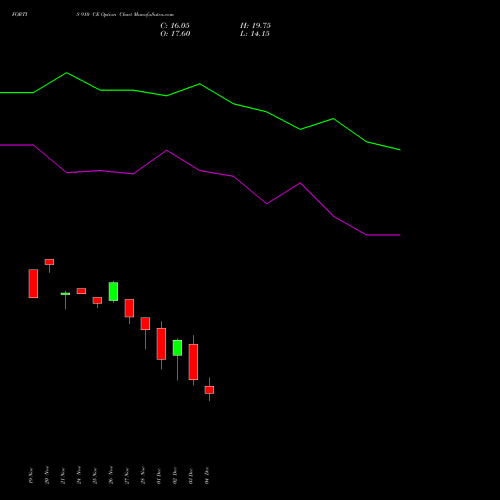This screenshot has width=500, height=500.
Task: Click the red candlestick for 28 Nov
Action: pyautogui.click(x=145, y=323)
